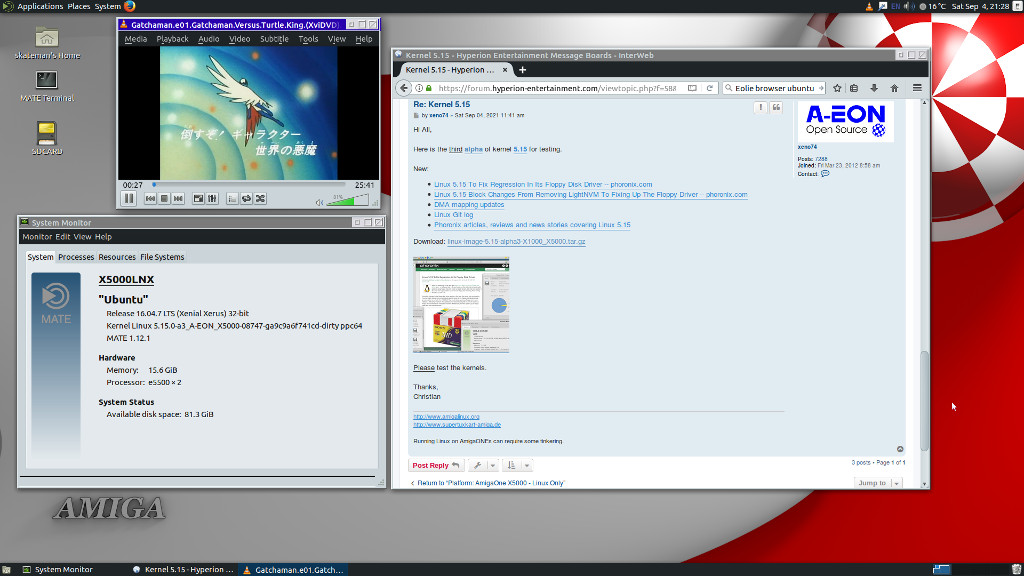Screen dimensions: 1024x576
Task: Expand the topic tools wrench dropdown
Action: click(x=484, y=466)
